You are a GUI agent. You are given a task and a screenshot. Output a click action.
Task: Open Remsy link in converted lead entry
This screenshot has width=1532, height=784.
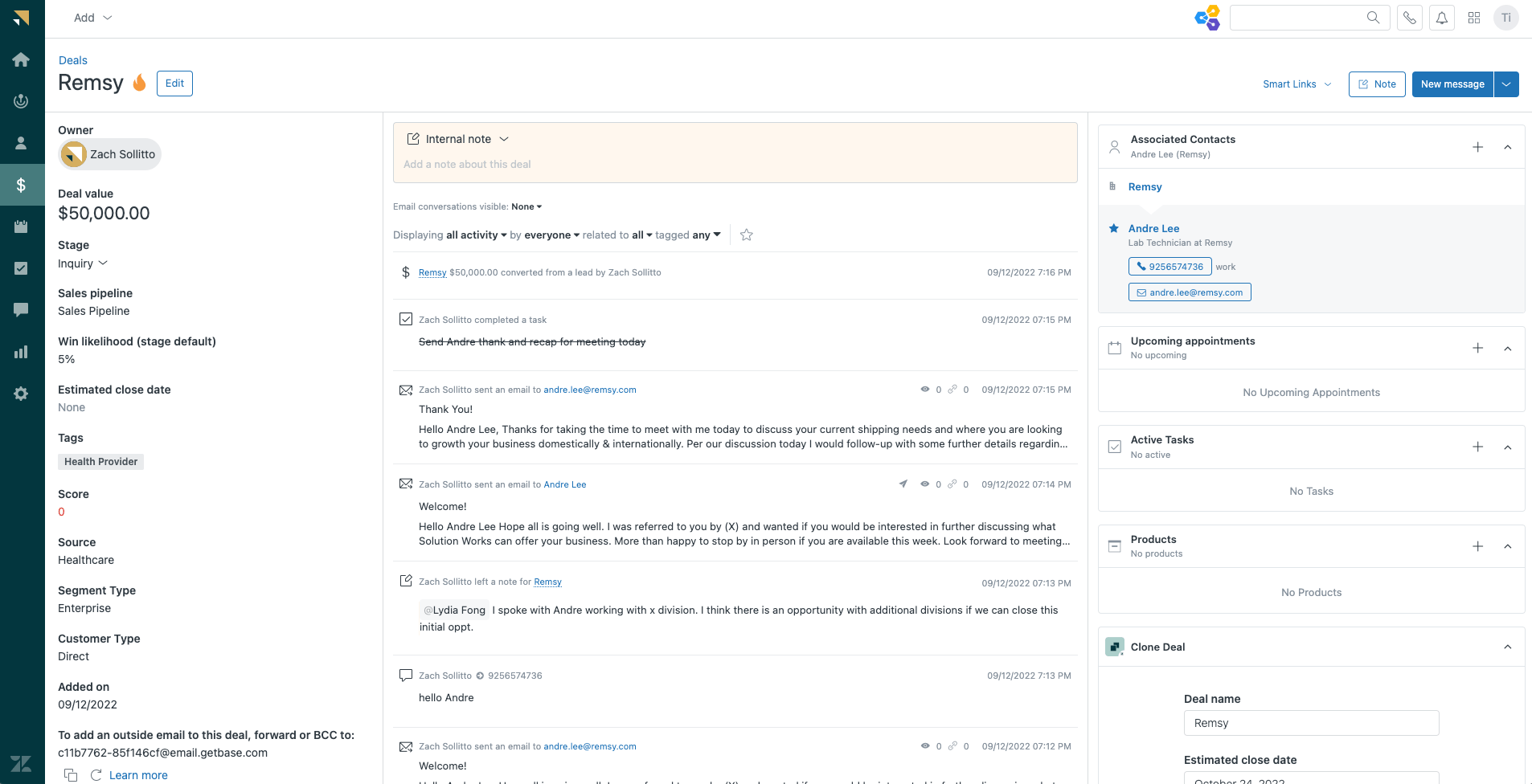tap(432, 272)
